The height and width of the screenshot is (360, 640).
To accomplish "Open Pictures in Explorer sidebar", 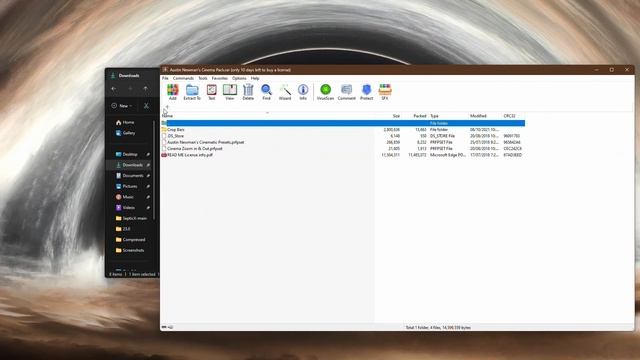I will tap(127, 186).
